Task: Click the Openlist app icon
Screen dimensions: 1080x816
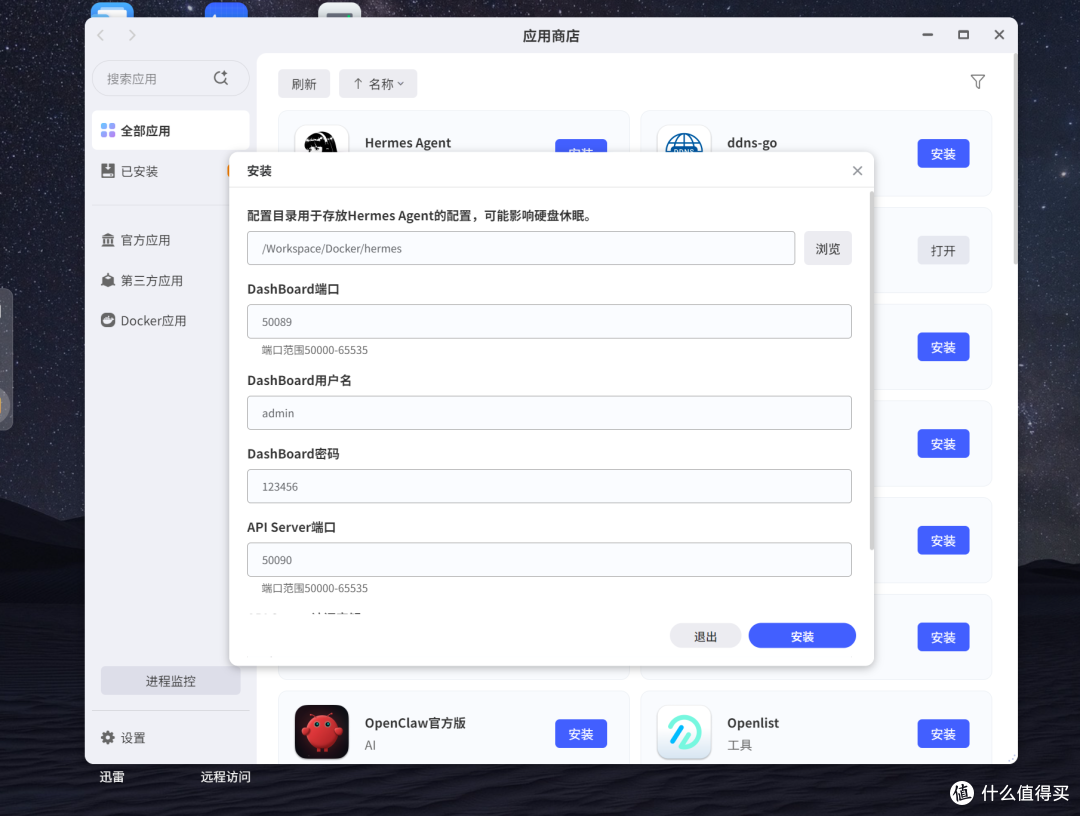Action: (x=684, y=731)
